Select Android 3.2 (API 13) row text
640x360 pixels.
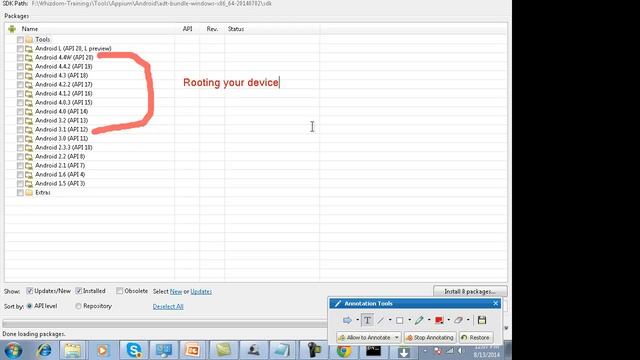(62, 120)
